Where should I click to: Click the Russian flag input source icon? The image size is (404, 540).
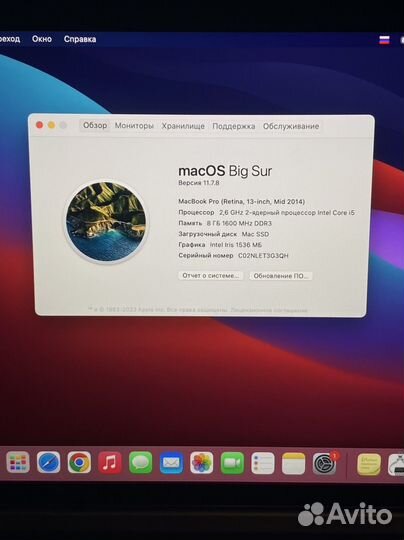(x=384, y=40)
